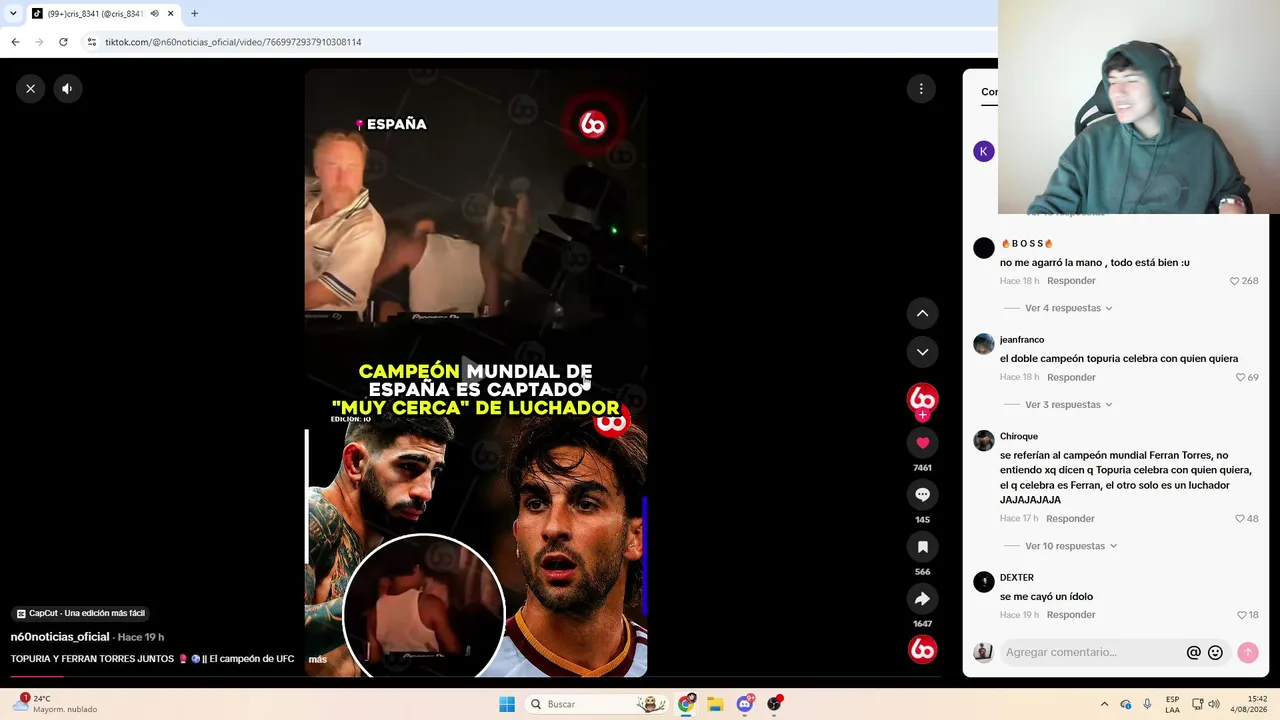Screen dimensions: 1280x720
Task: Open the weather widget showing 24°C
Action: [55, 704]
